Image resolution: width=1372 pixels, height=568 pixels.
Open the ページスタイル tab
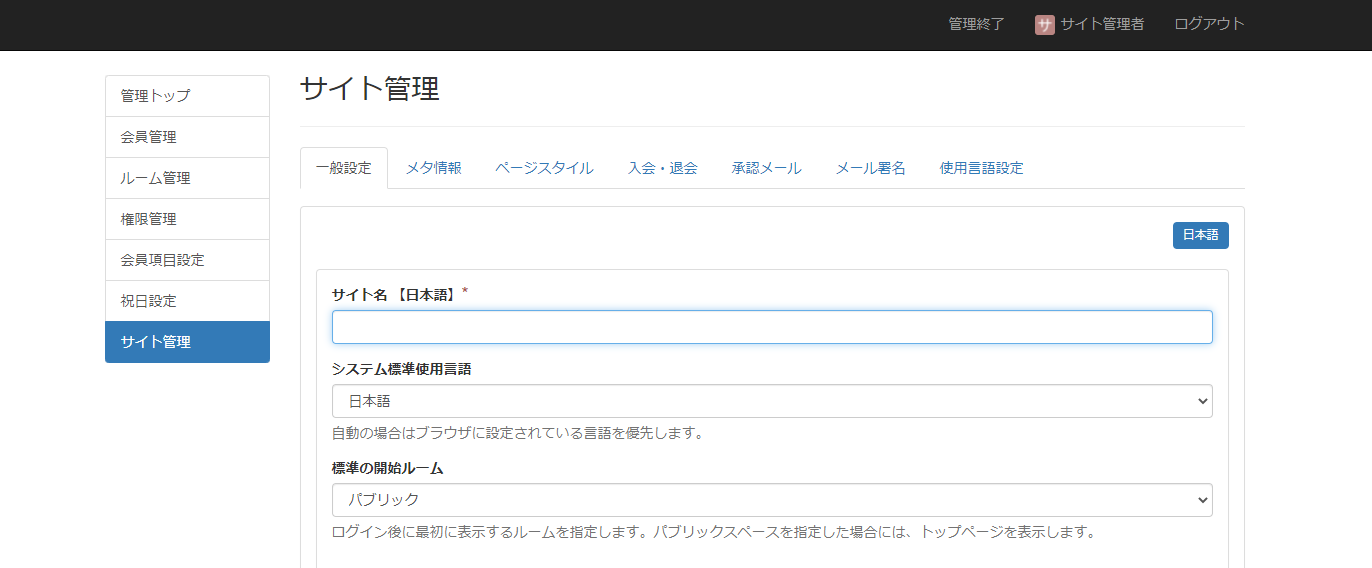pos(544,168)
